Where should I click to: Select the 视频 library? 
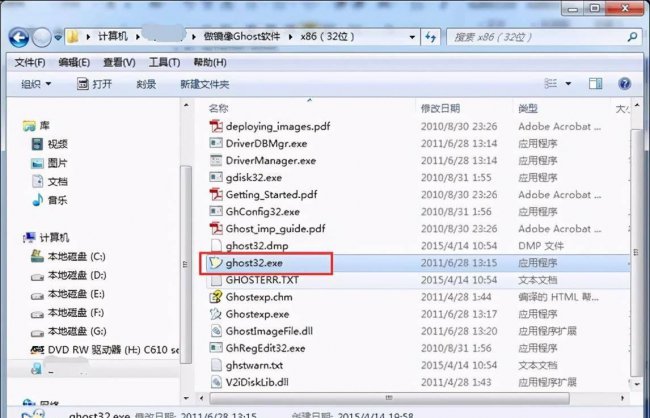coord(49,144)
